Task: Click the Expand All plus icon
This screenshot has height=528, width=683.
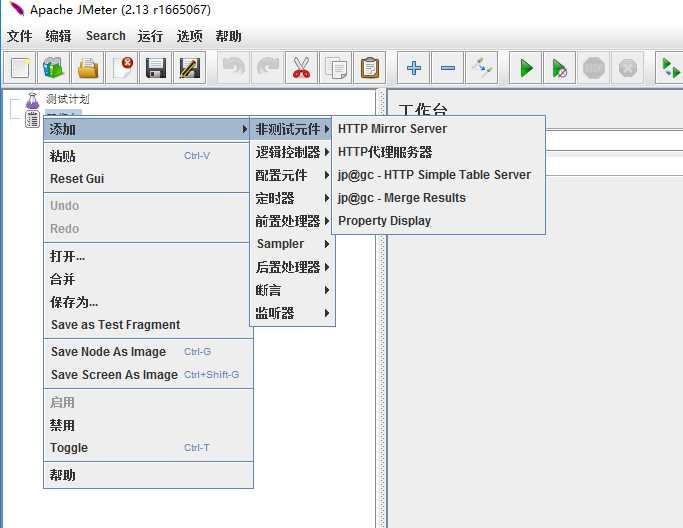Action: (x=413, y=68)
